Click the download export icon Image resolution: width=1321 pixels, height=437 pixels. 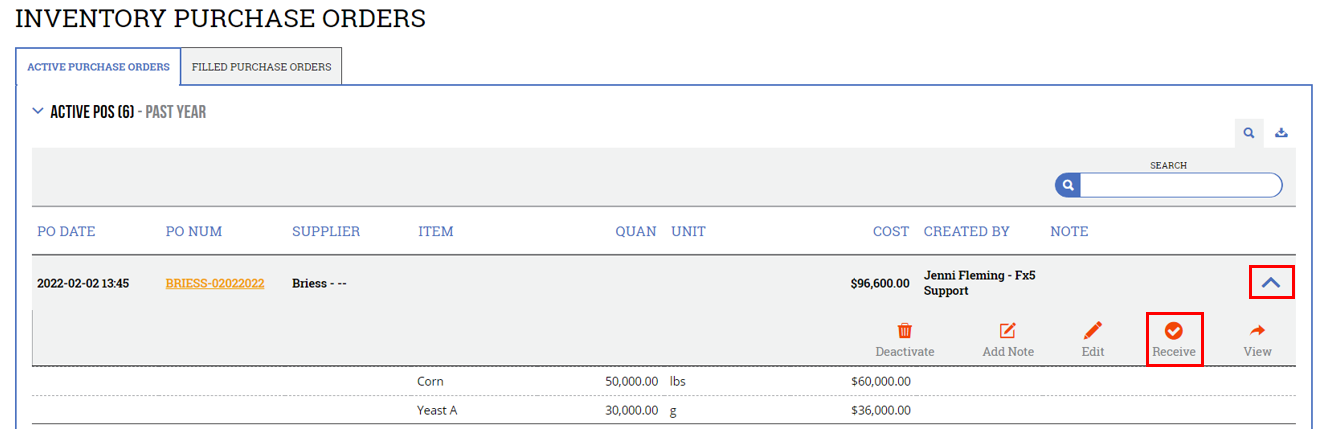click(x=1281, y=132)
